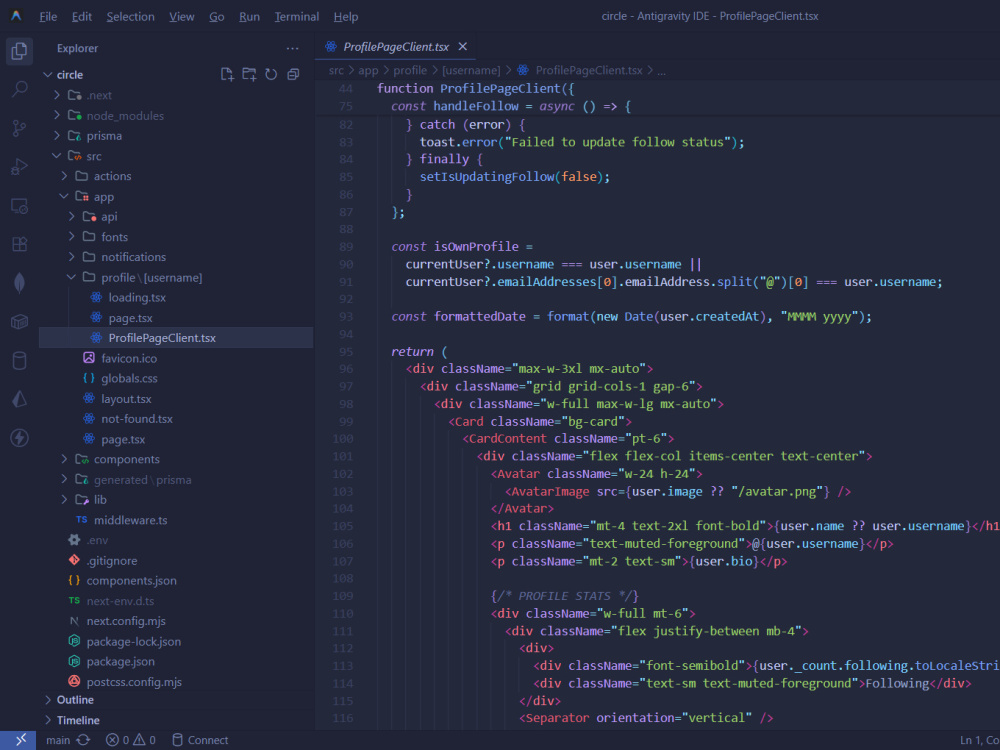Viewport: 1000px width, 750px height.
Task: Expand the Timeline section
Action: [x=176, y=720]
